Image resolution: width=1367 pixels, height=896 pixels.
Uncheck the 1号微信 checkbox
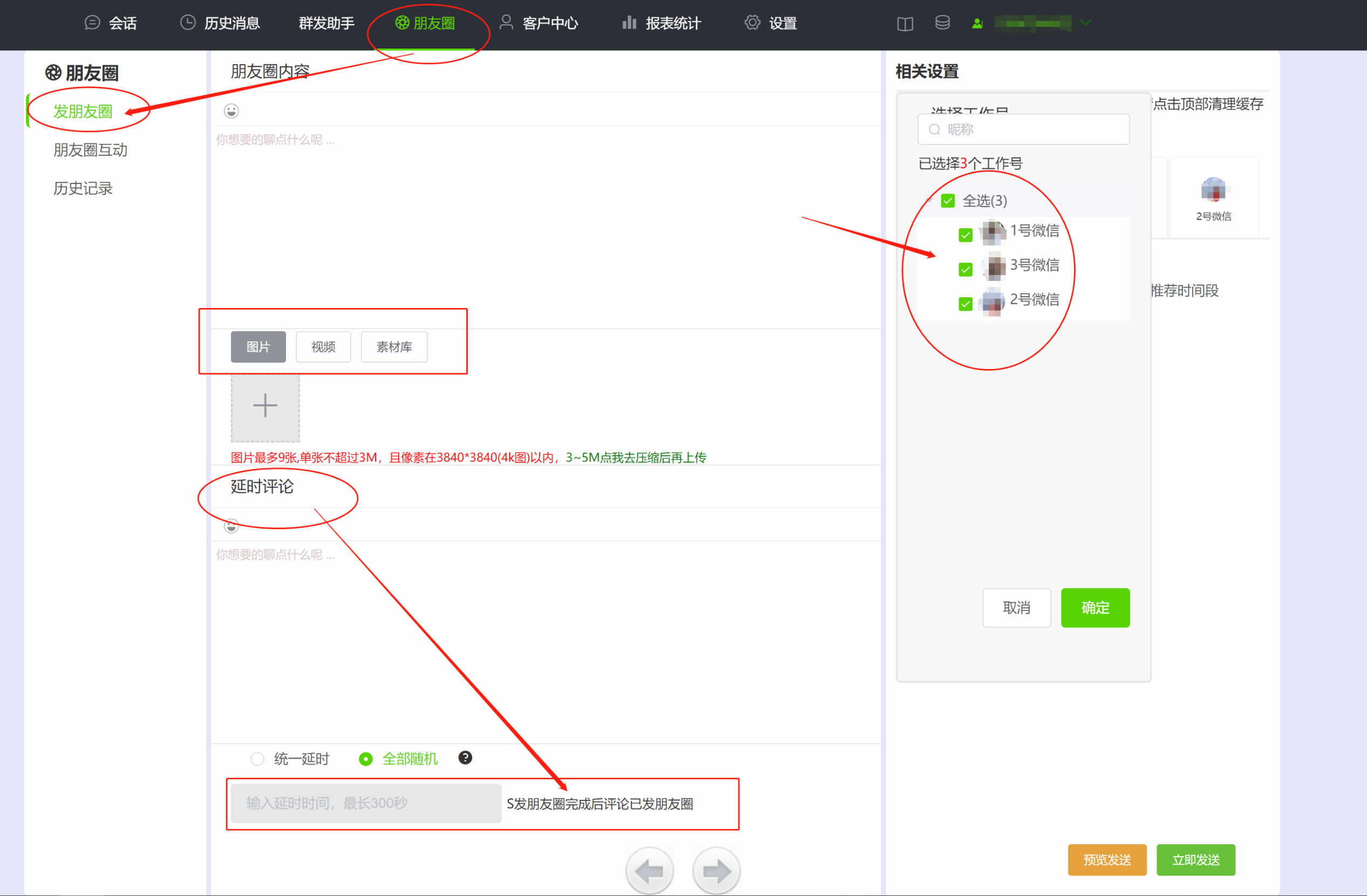coord(965,235)
